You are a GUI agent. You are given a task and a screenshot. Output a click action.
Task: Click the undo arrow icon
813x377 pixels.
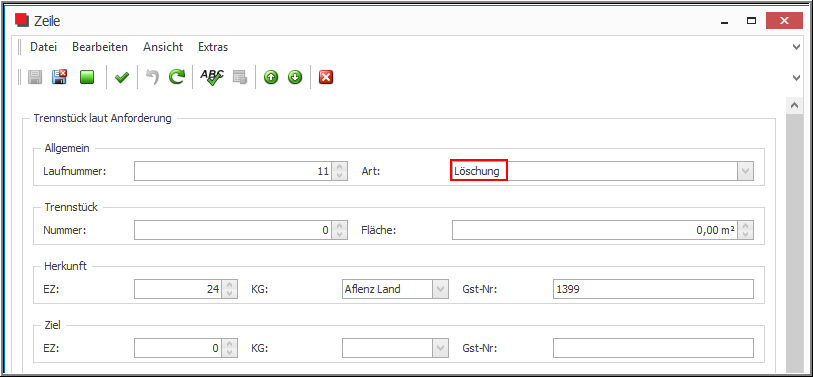point(152,78)
